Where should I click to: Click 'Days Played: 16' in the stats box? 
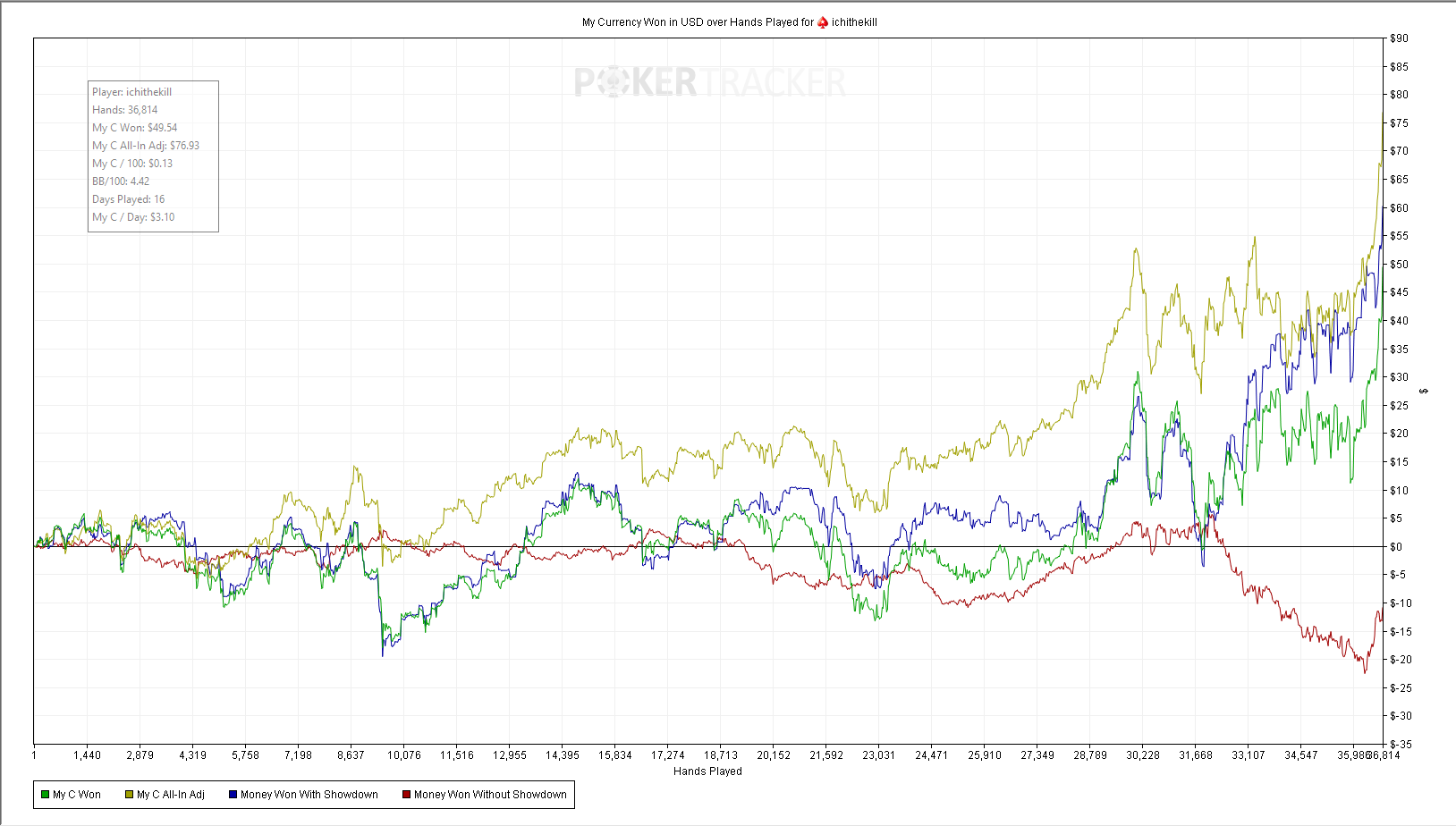pos(128,199)
